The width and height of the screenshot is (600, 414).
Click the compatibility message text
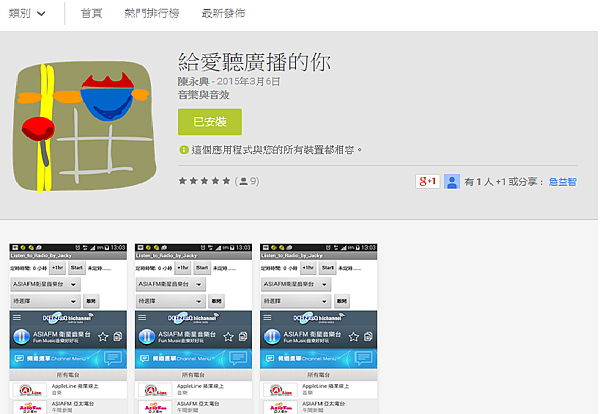tap(276, 150)
